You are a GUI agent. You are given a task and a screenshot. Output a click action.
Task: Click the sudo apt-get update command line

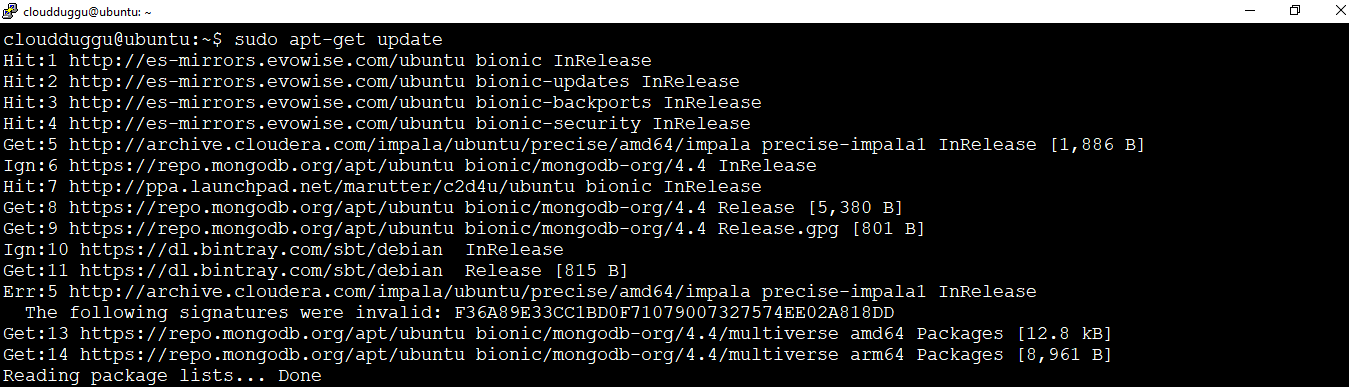point(222,40)
